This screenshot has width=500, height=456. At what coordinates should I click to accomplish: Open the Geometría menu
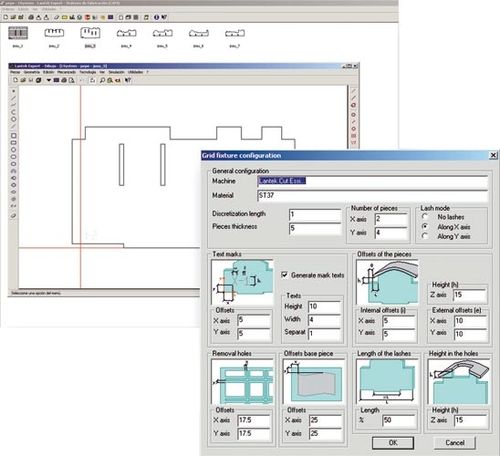tap(32, 72)
